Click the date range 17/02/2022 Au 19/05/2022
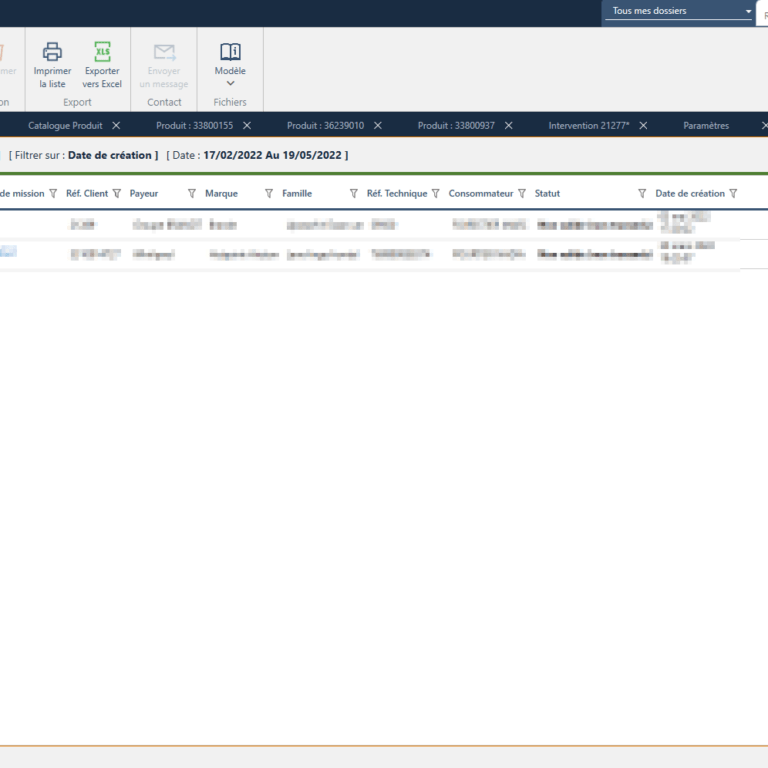Viewport: 768px width, 768px height. (x=272, y=156)
